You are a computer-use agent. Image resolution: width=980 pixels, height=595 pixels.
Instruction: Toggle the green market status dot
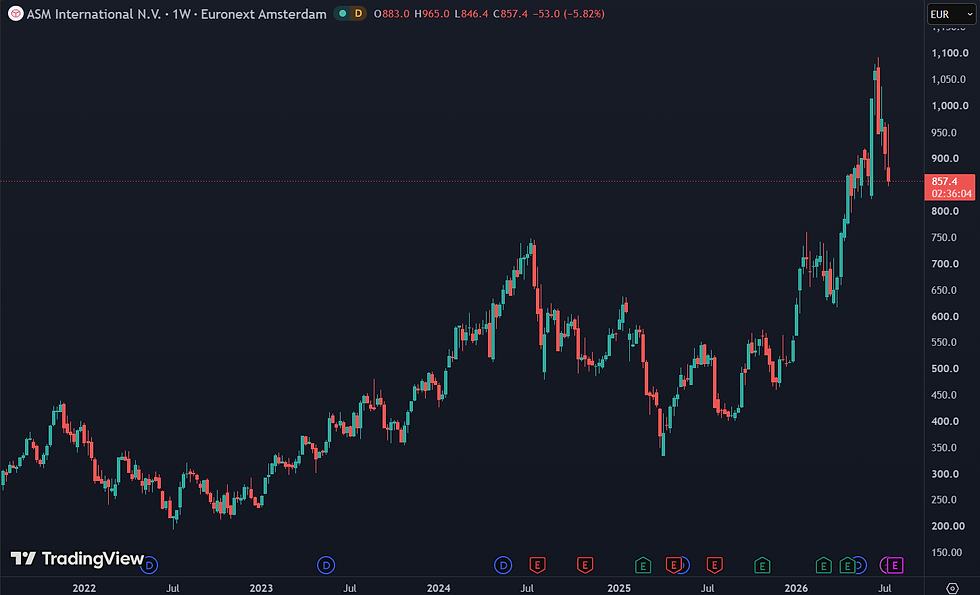point(342,13)
